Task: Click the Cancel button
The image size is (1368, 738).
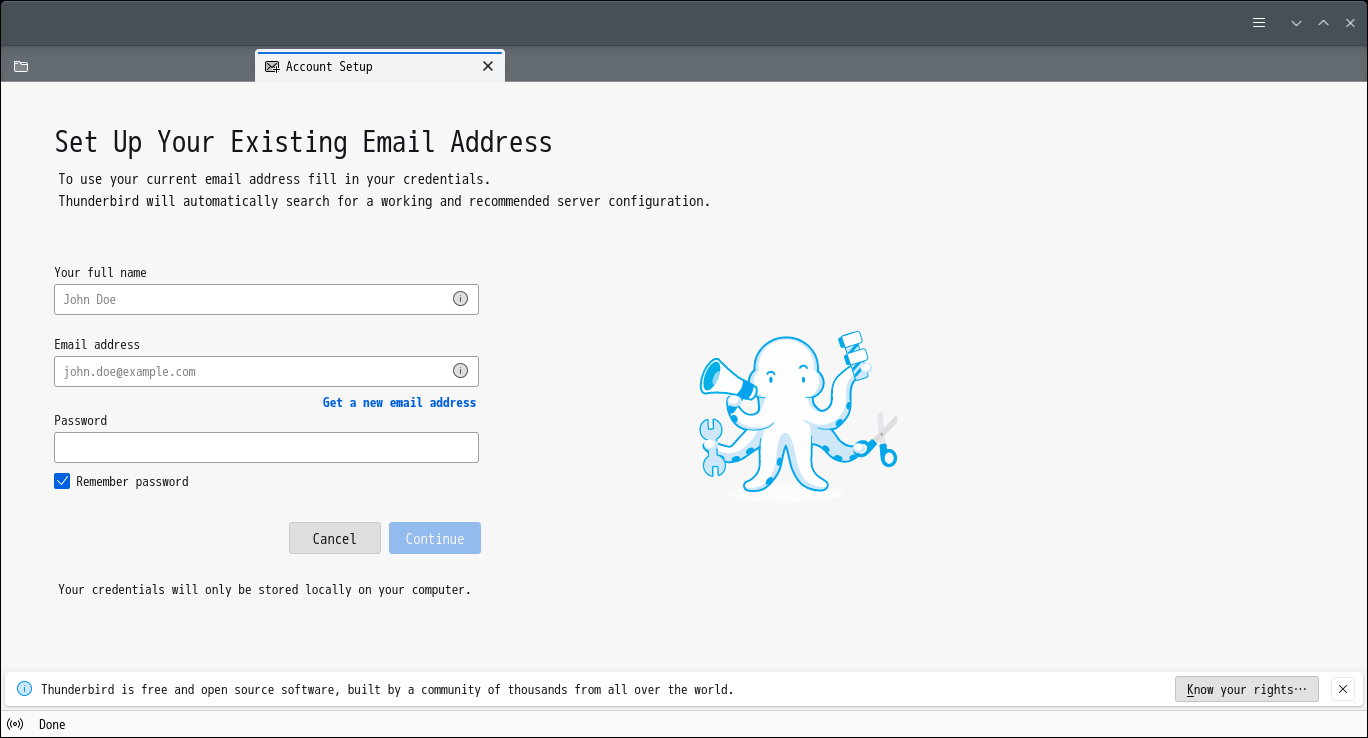Action: point(334,538)
